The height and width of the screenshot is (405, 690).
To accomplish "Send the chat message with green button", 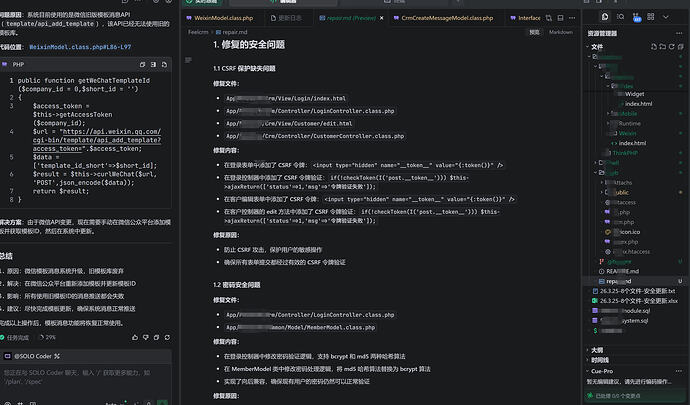I will coord(162,402).
